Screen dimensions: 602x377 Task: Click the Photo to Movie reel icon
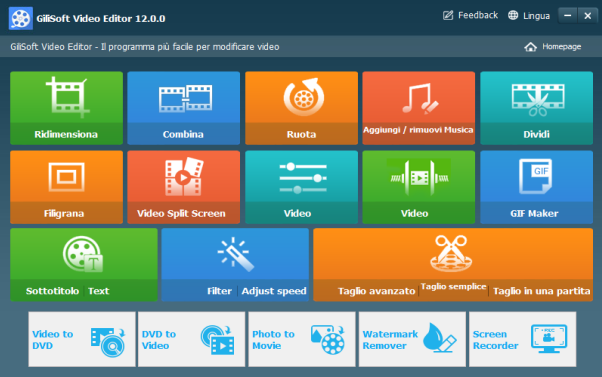(x=327, y=340)
